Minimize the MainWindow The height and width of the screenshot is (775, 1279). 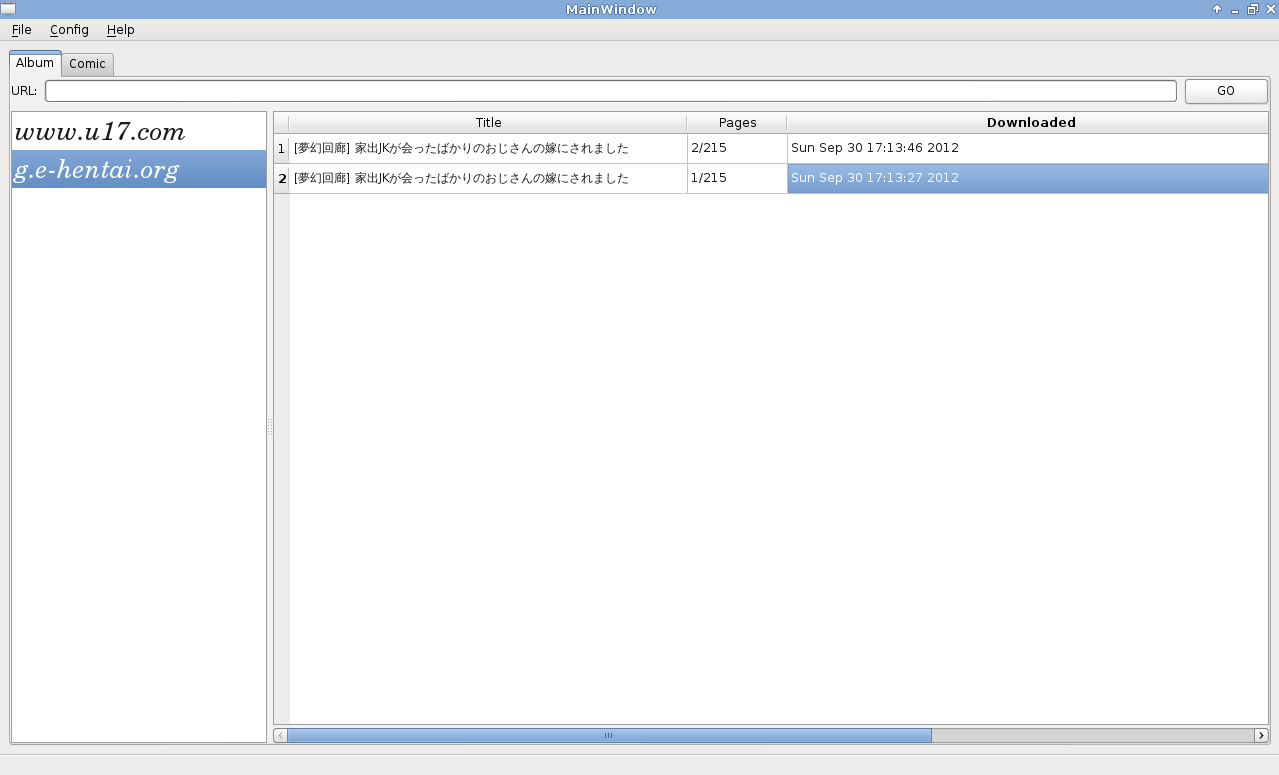pyautogui.click(x=1235, y=9)
